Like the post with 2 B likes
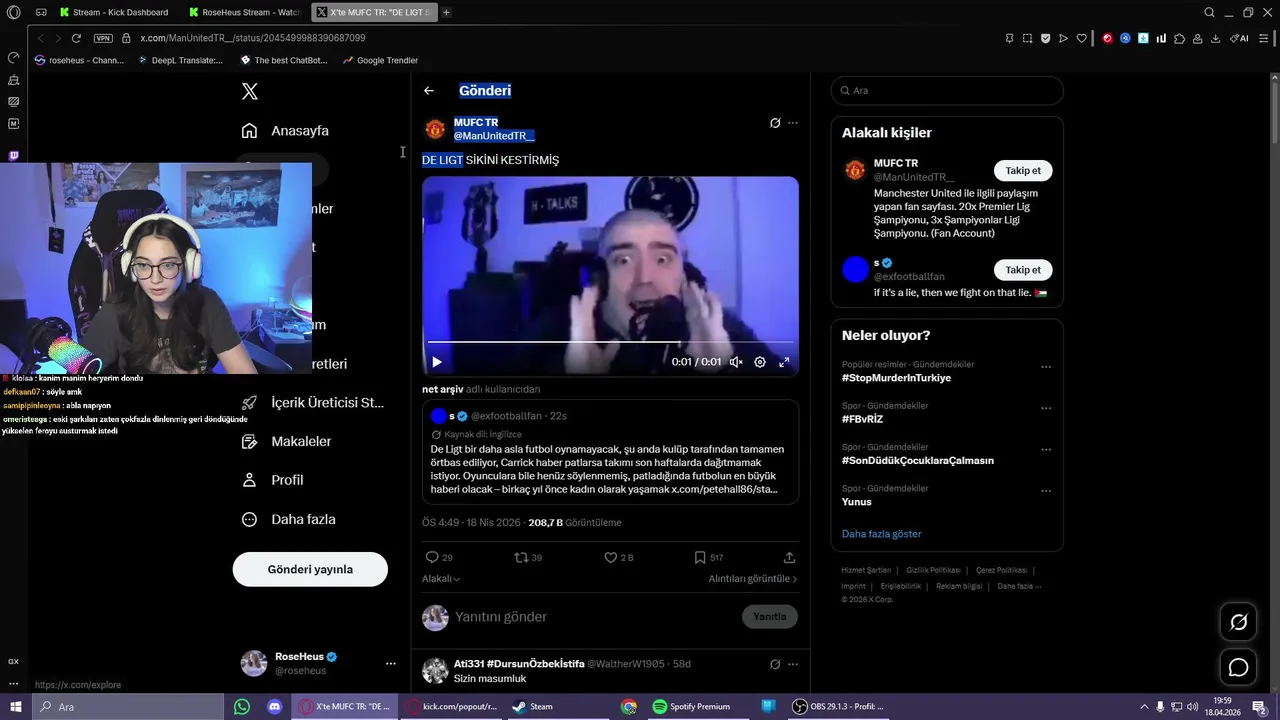Viewport: 1280px width, 720px height. pyautogui.click(x=619, y=557)
